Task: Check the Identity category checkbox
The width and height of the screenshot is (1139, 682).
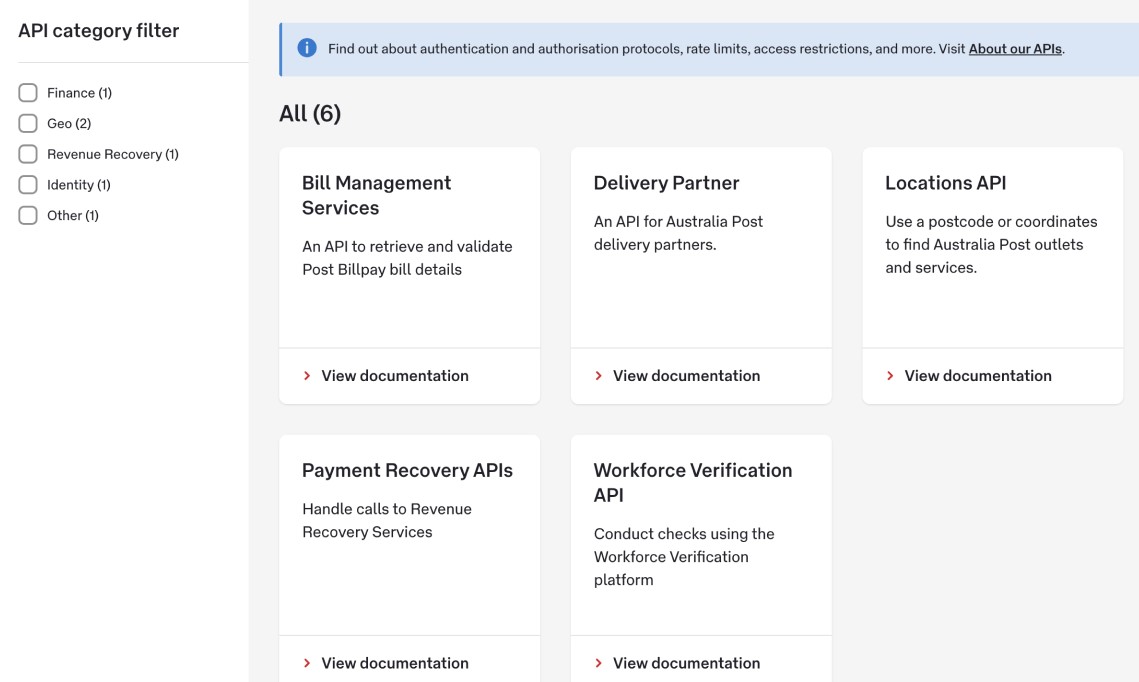Action: click(x=28, y=184)
